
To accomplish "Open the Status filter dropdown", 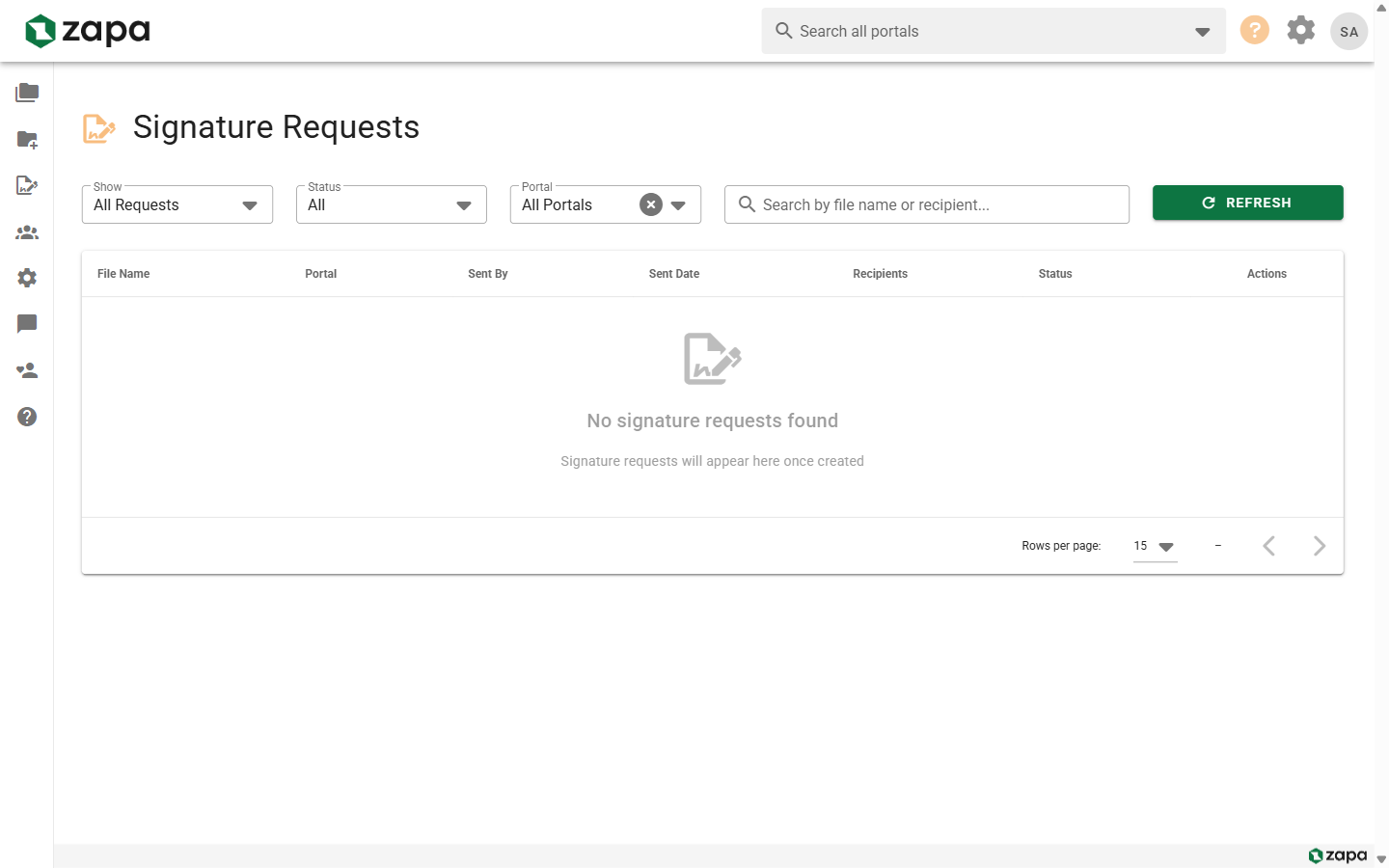I will click(392, 204).
